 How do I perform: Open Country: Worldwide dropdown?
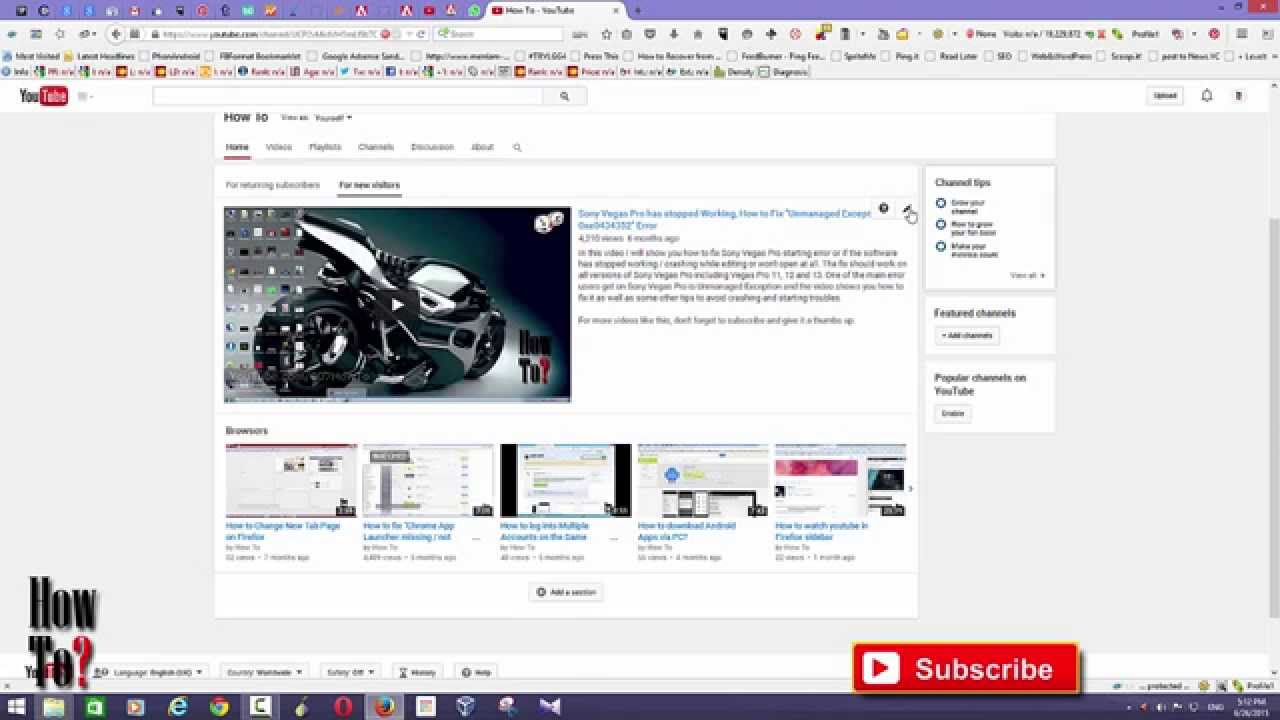coord(264,672)
